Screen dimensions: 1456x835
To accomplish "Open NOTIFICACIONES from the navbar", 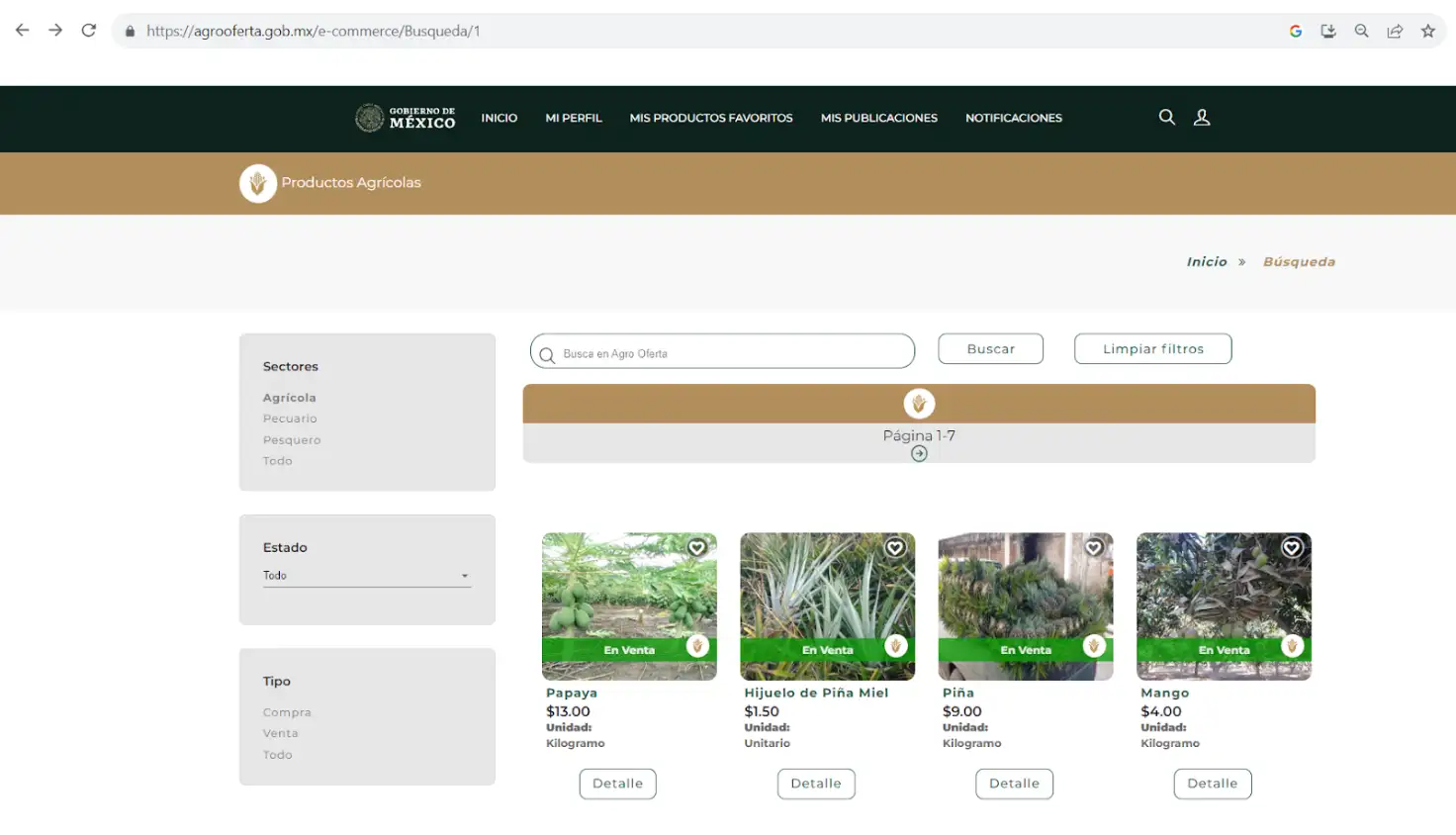I will click(x=1013, y=118).
